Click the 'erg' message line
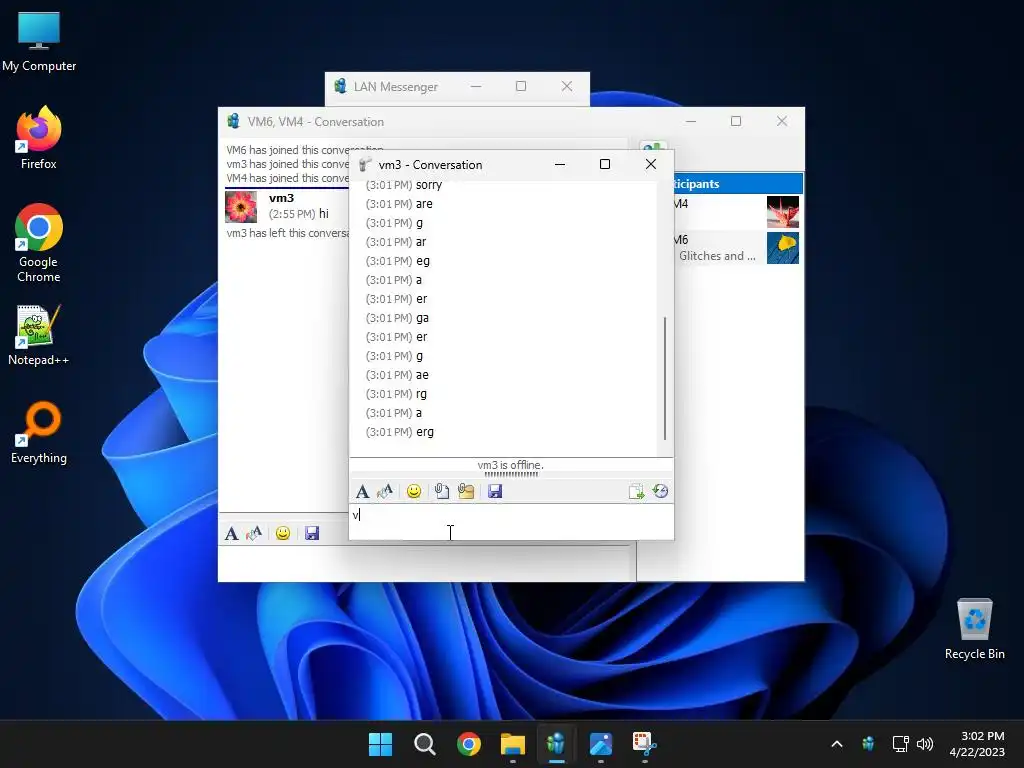 (x=400, y=432)
